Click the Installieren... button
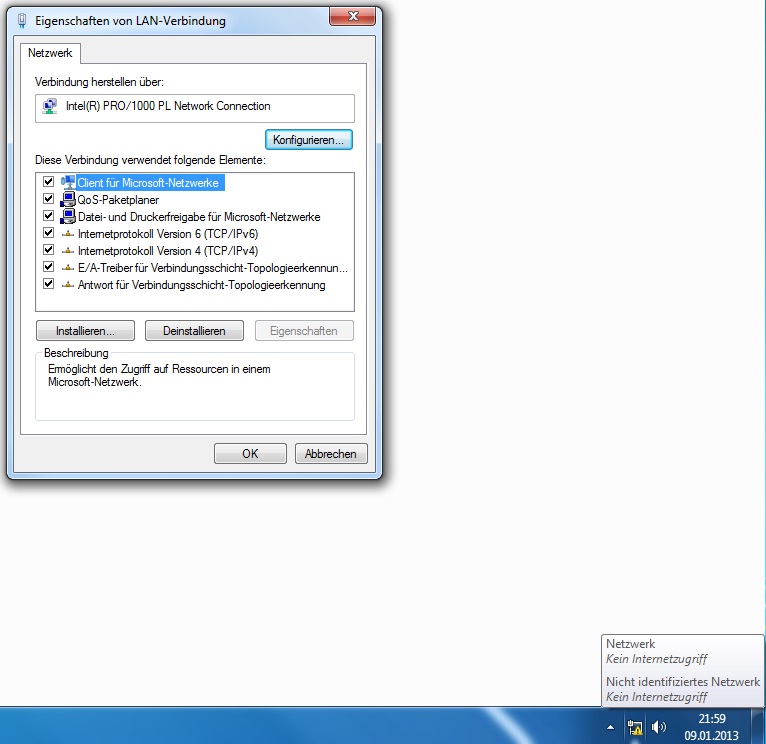This screenshot has width=766, height=744. 85,331
